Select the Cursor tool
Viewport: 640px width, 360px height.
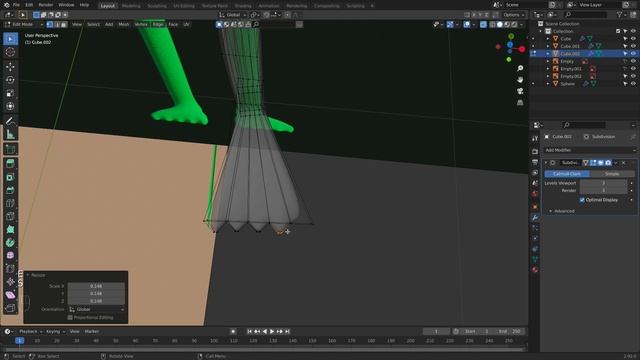10,52
